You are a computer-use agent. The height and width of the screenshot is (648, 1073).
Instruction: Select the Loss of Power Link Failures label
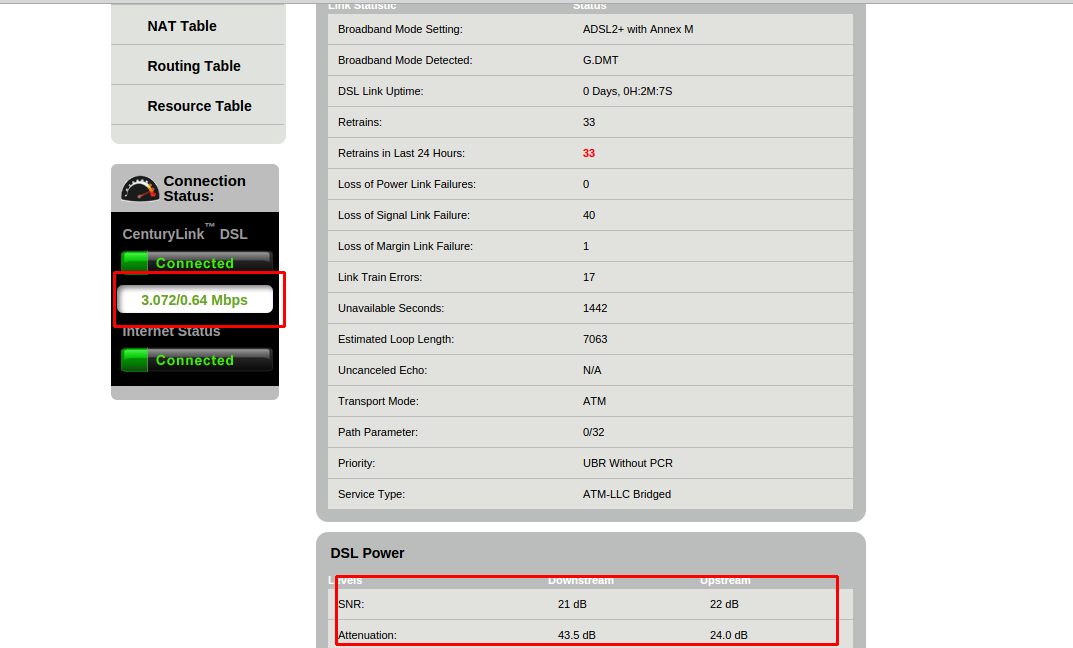(406, 184)
